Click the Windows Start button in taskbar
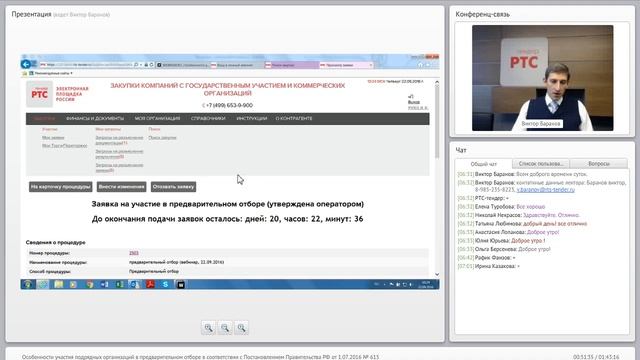Viewport: 640px width, 360px height. click(x=28, y=284)
